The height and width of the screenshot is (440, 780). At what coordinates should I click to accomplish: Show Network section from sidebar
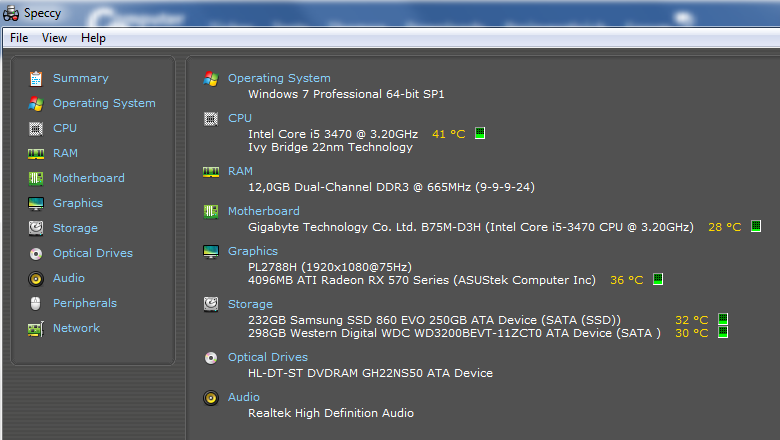tap(76, 328)
